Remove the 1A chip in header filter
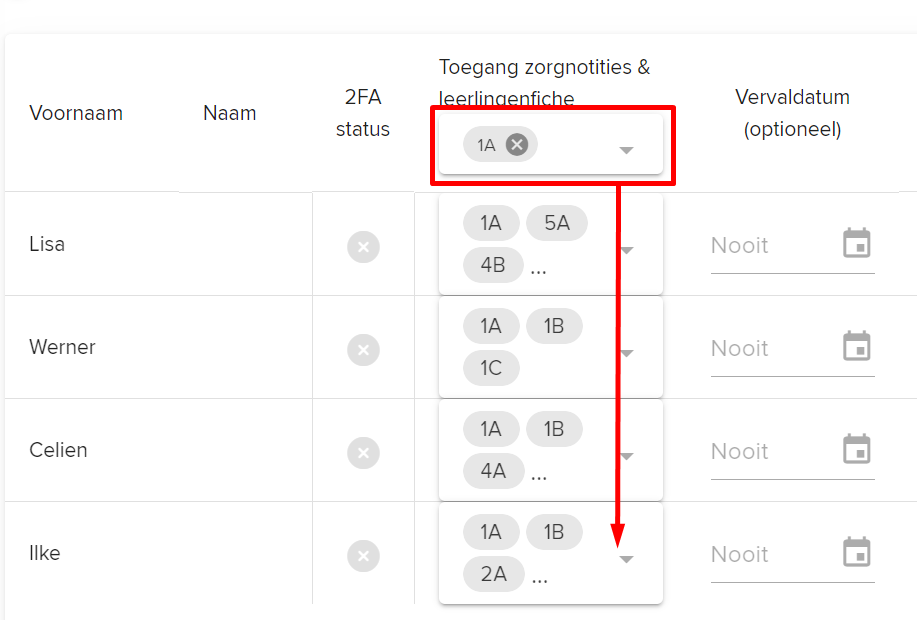This screenshot has width=917, height=620. 517,144
